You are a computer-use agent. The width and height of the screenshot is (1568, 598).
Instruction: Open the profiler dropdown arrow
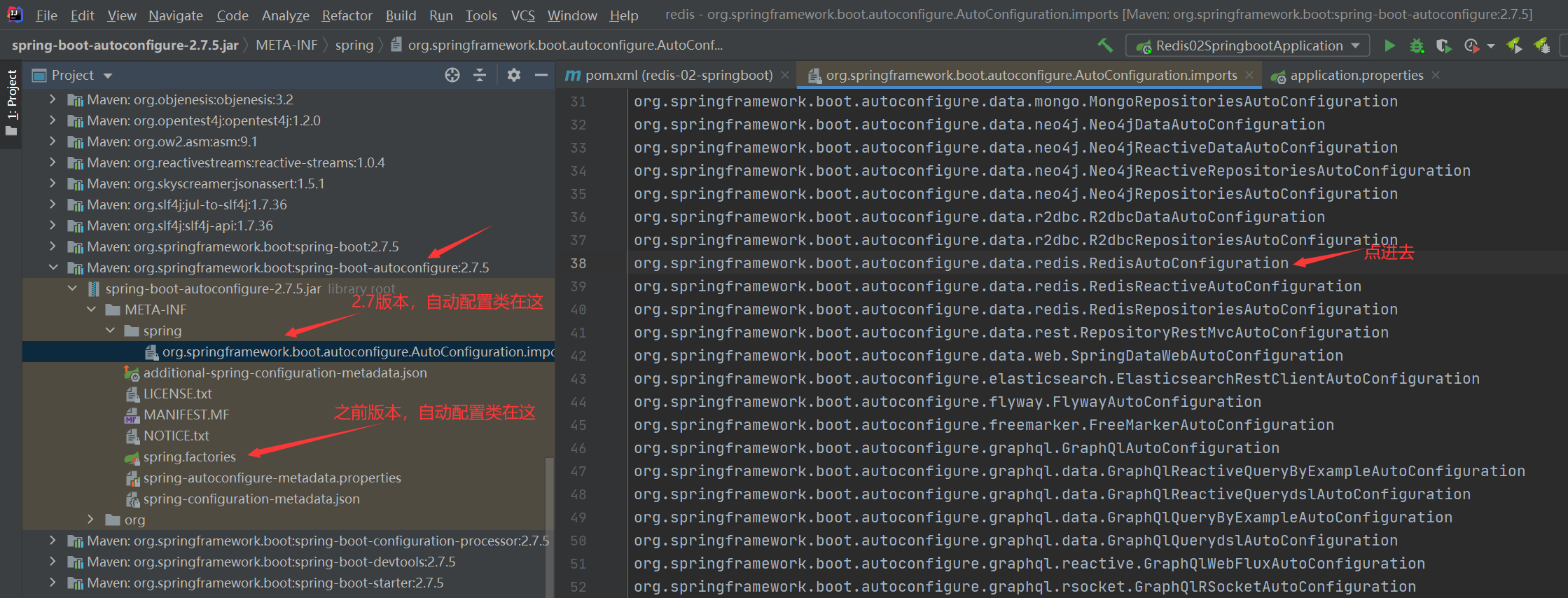(1491, 46)
